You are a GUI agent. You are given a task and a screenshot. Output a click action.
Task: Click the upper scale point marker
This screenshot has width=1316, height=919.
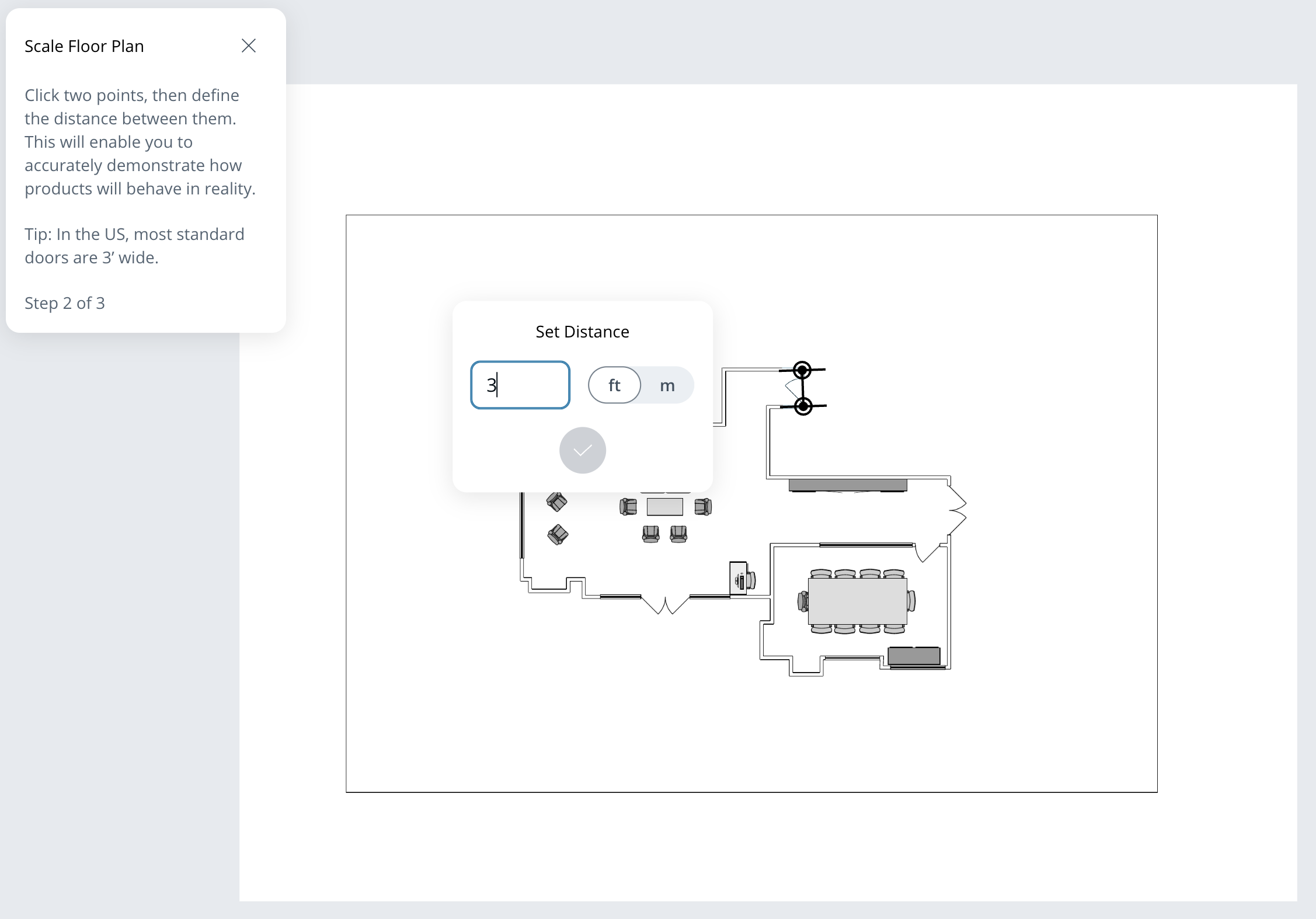[x=802, y=370]
